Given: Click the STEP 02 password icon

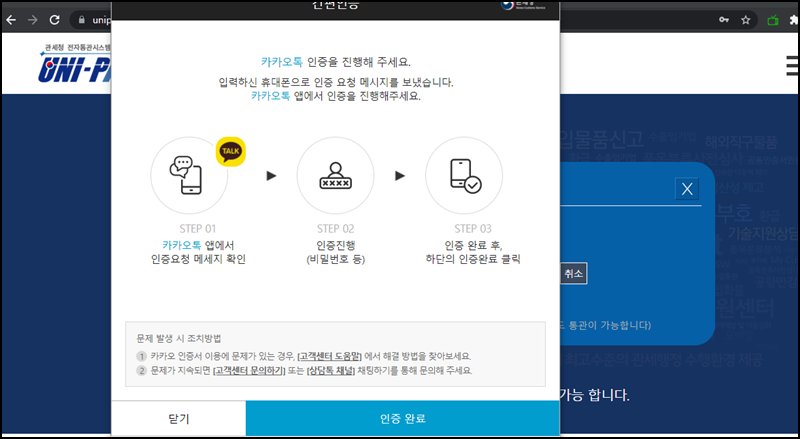Looking at the screenshot, I should click(335, 176).
